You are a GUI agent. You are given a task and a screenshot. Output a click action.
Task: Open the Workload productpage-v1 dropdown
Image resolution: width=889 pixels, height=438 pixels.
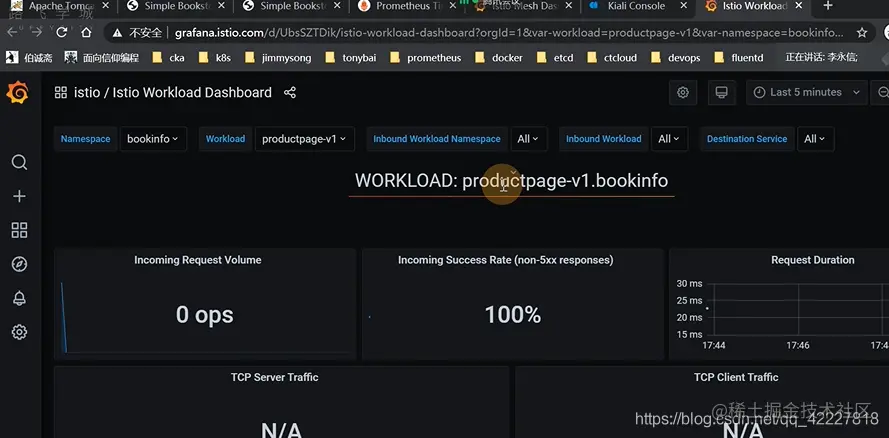click(x=304, y=139)
